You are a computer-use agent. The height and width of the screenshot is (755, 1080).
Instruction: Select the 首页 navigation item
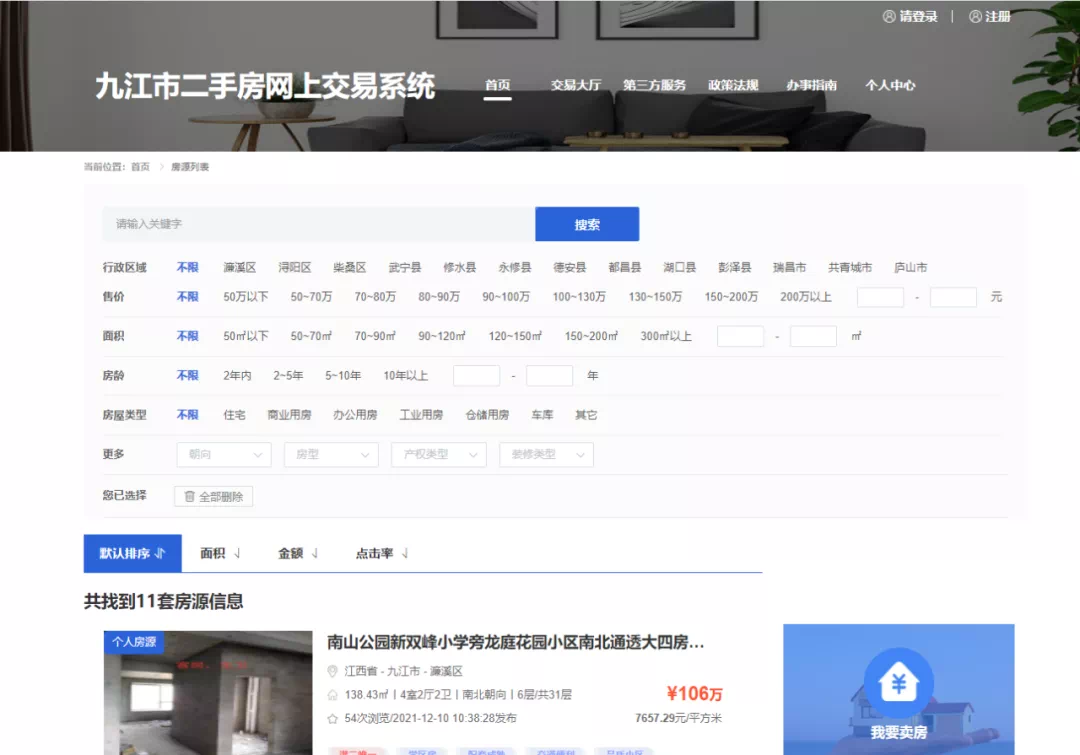coord(497,85)
